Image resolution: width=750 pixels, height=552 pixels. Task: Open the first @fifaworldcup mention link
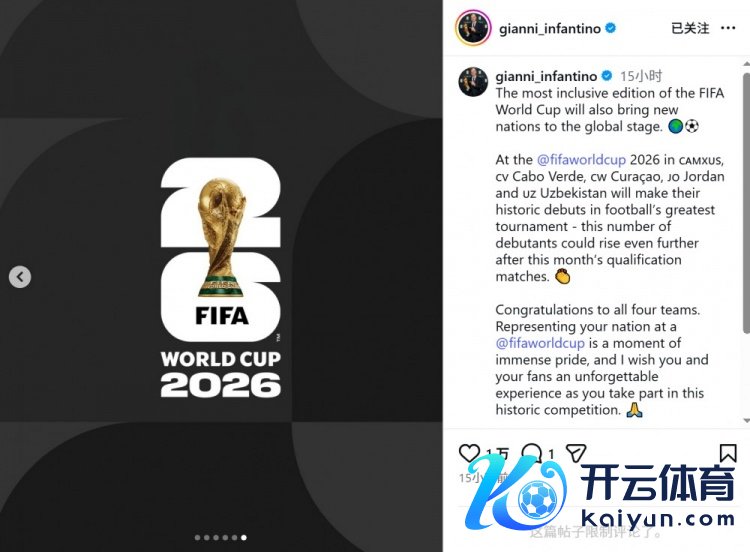(581, 159)
